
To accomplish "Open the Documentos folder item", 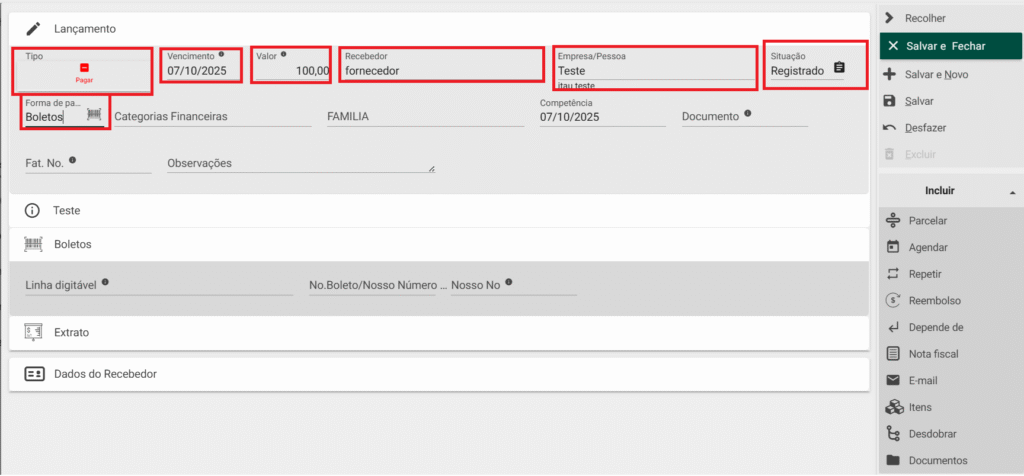I will tap(937, 461).
